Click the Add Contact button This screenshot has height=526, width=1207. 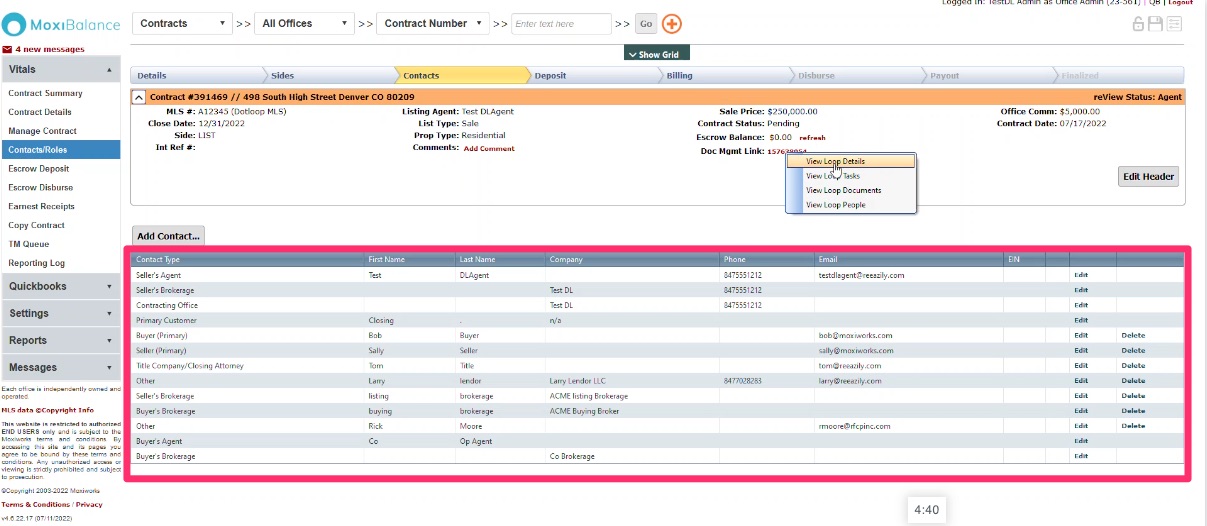coord(168,237)
